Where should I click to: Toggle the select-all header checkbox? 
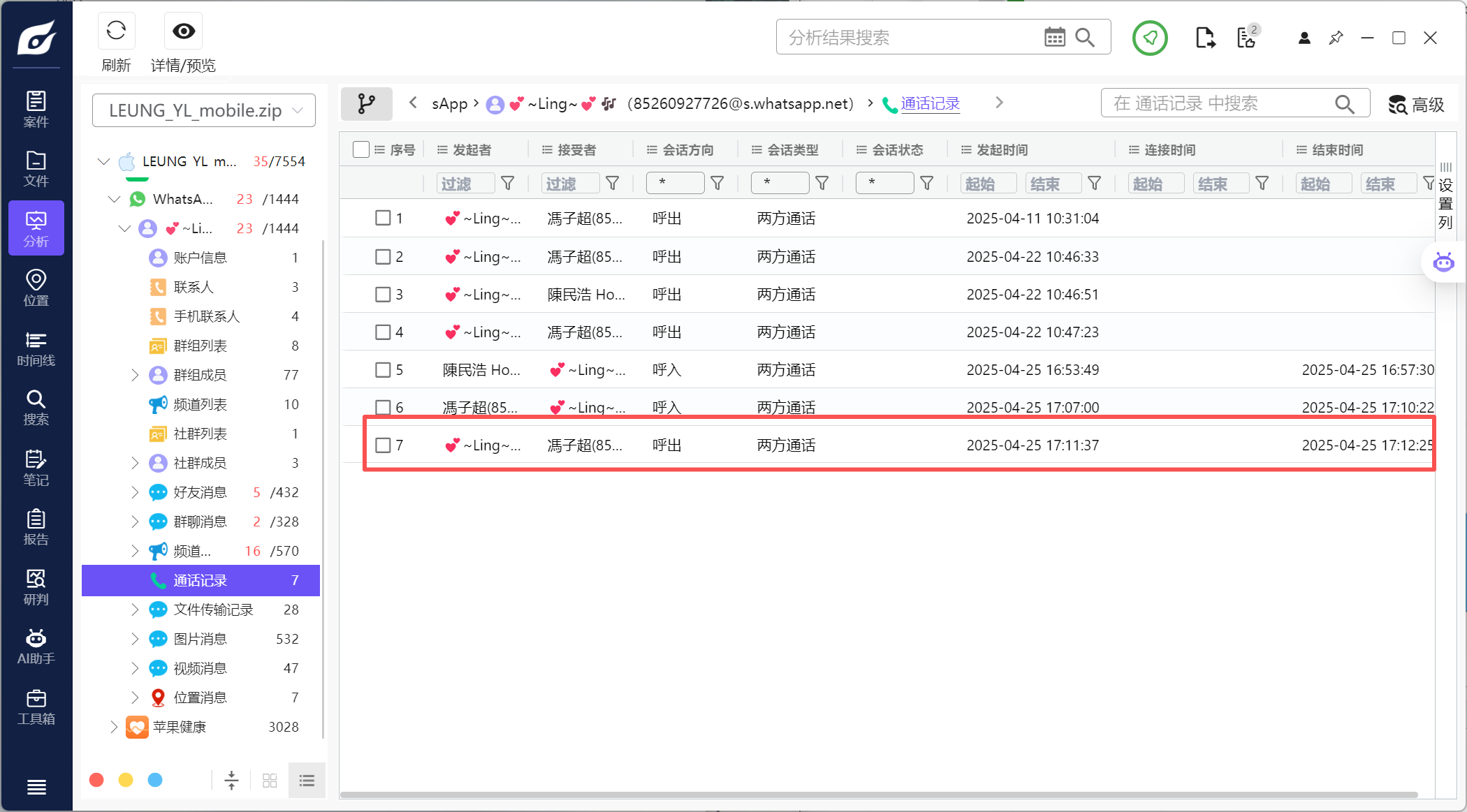tap(360, 150)
